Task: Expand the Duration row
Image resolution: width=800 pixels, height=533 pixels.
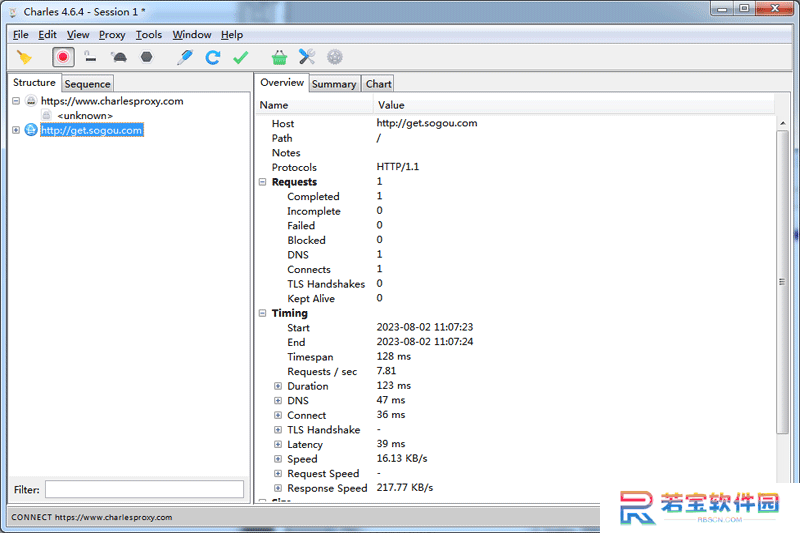Action: (x=278, y=386)
